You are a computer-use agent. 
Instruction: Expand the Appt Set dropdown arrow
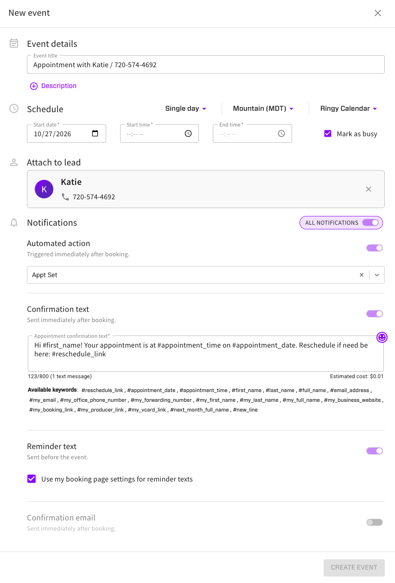(377, 275)
